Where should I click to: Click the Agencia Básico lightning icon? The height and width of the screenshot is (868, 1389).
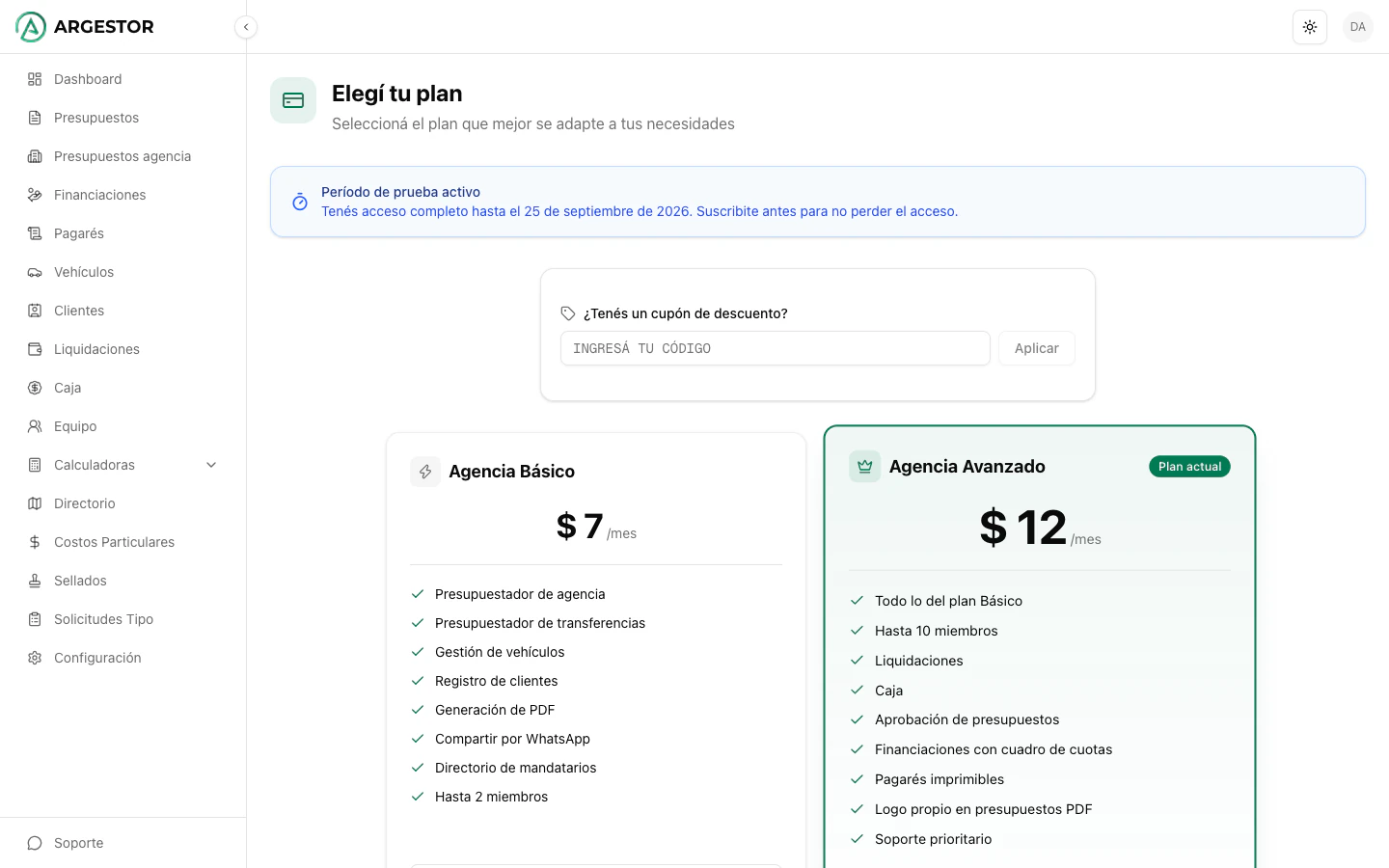click(425, 472)
